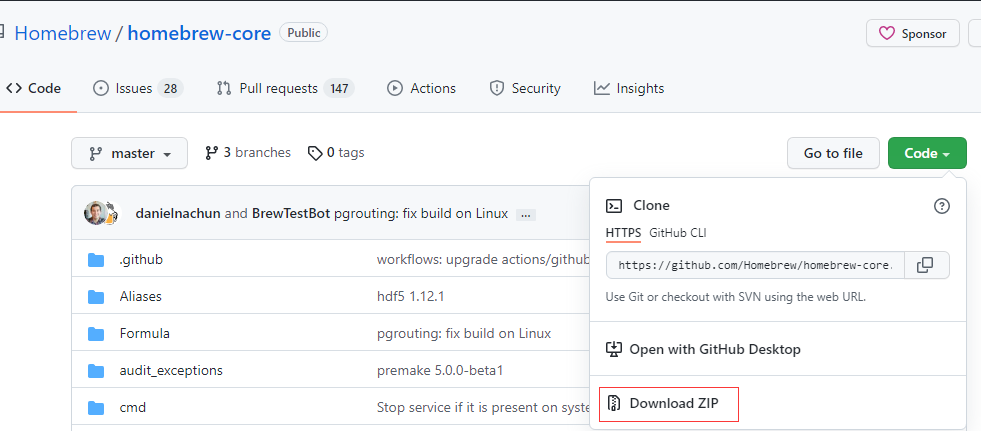The width and height of the screenshot is (981, 431).
Task: Click the BrewTestBot avatar icon
Action: (x=113, y=214)
